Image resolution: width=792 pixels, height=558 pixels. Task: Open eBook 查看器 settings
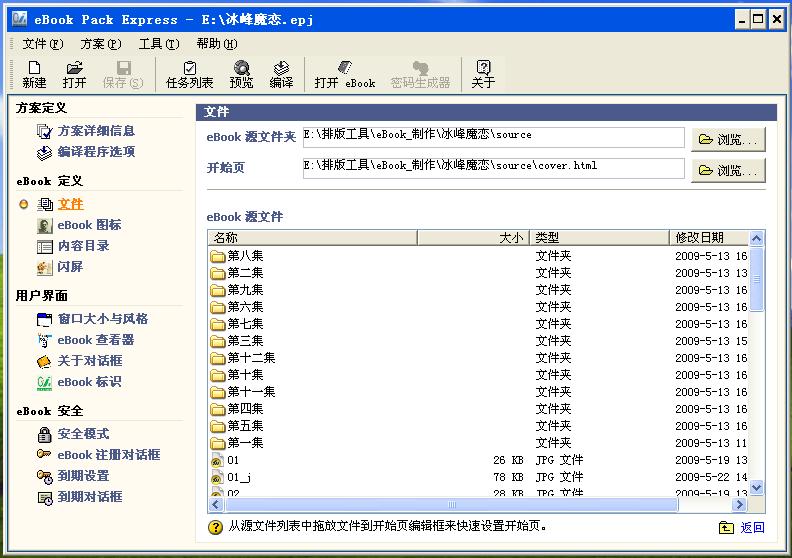click(x=86, y=340)
